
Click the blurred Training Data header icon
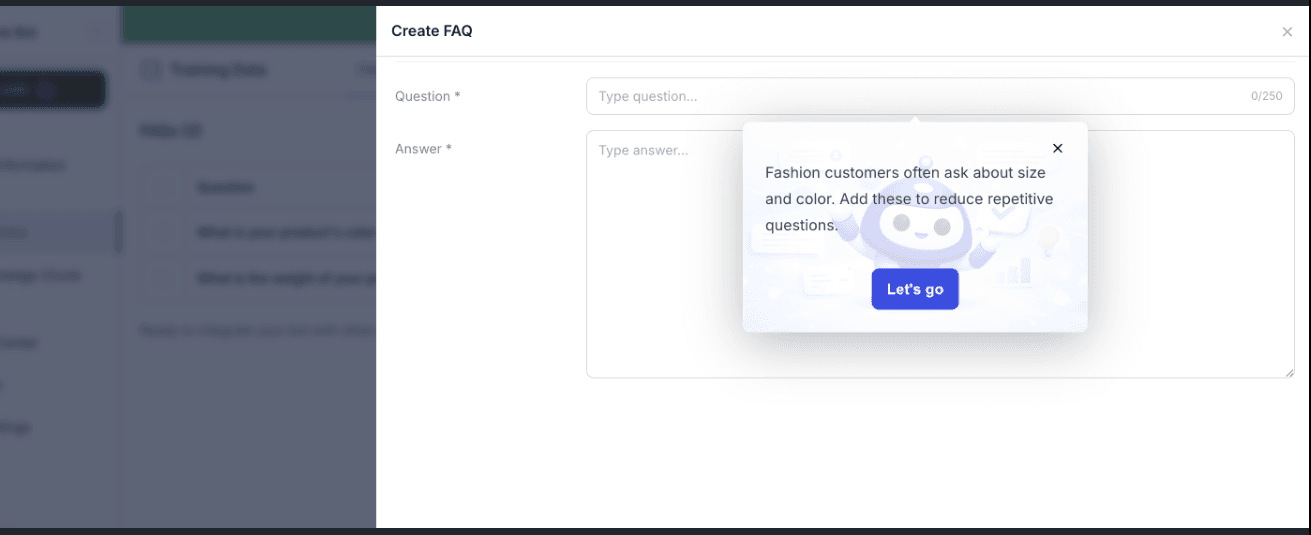point(151,70)
